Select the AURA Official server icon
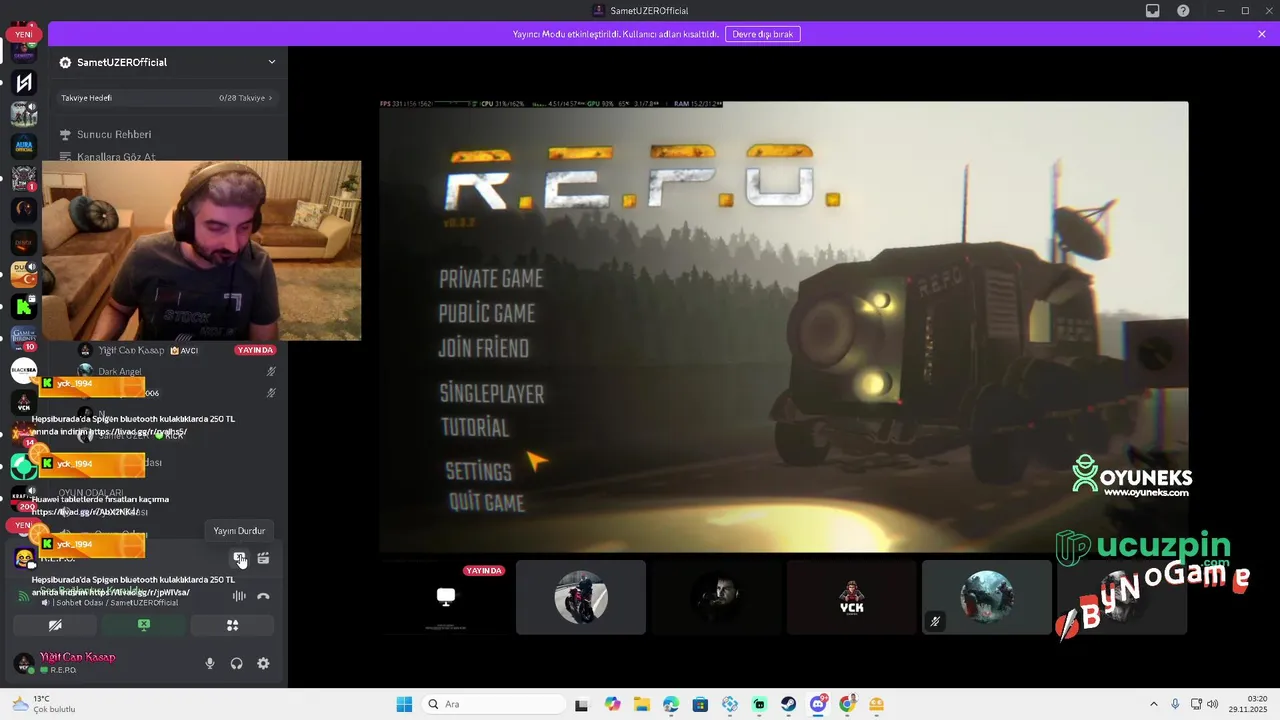The height and width of the screenshot is (720, 1280). point(24,146)
